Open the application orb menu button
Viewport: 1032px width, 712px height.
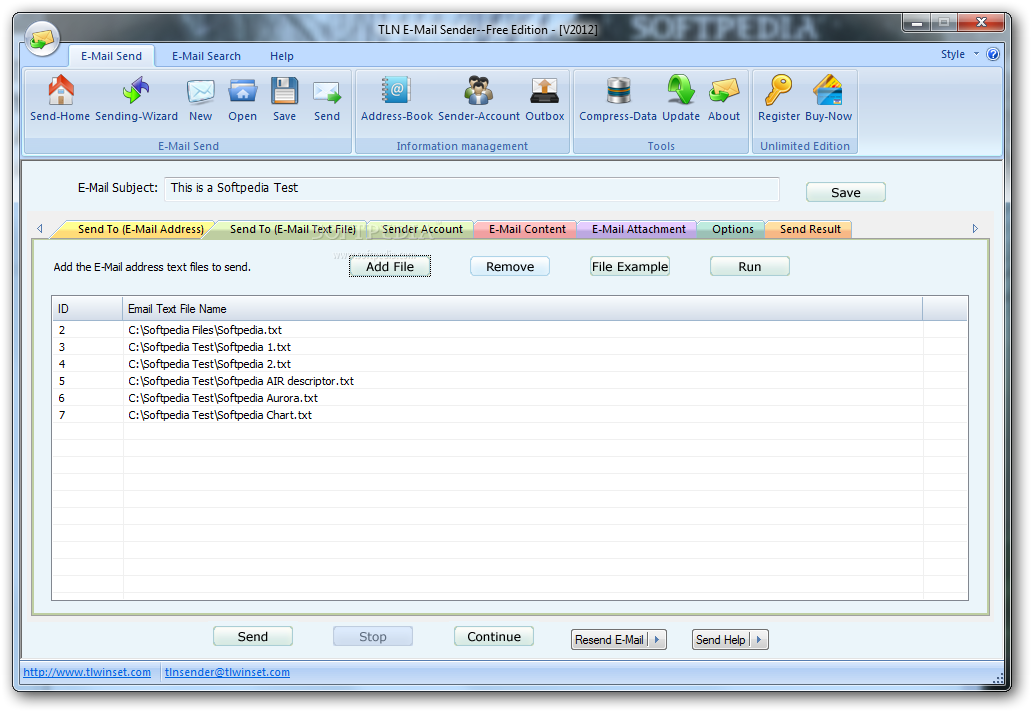pos(42,39)
